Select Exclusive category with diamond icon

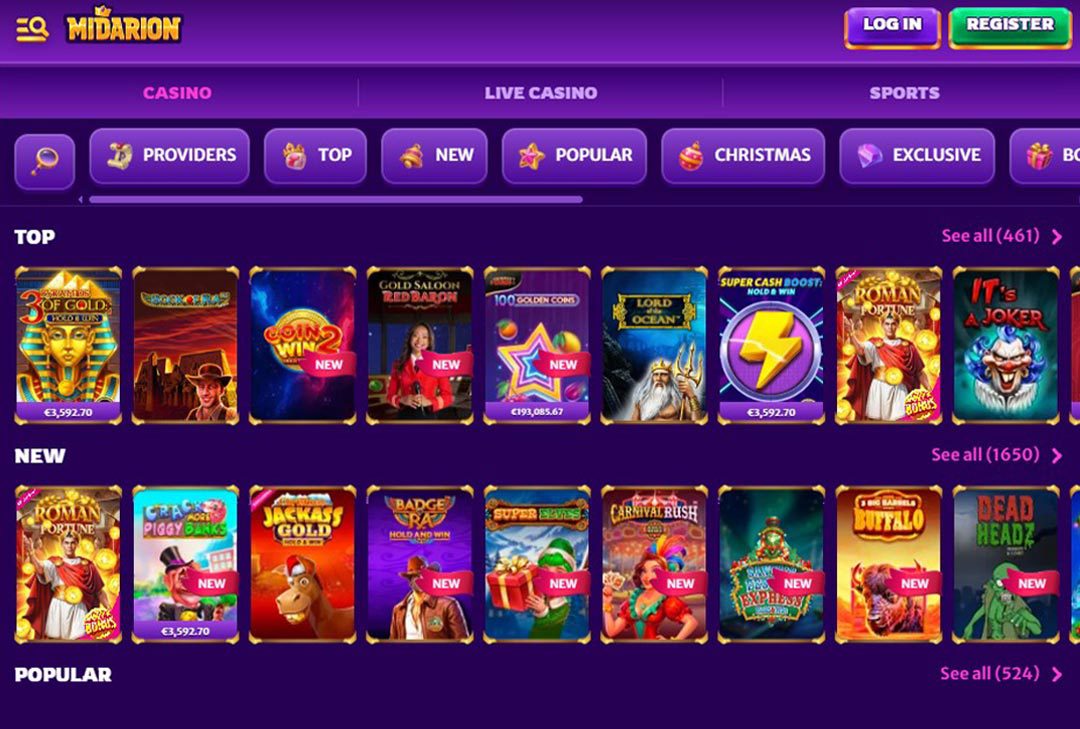[917, 156]
